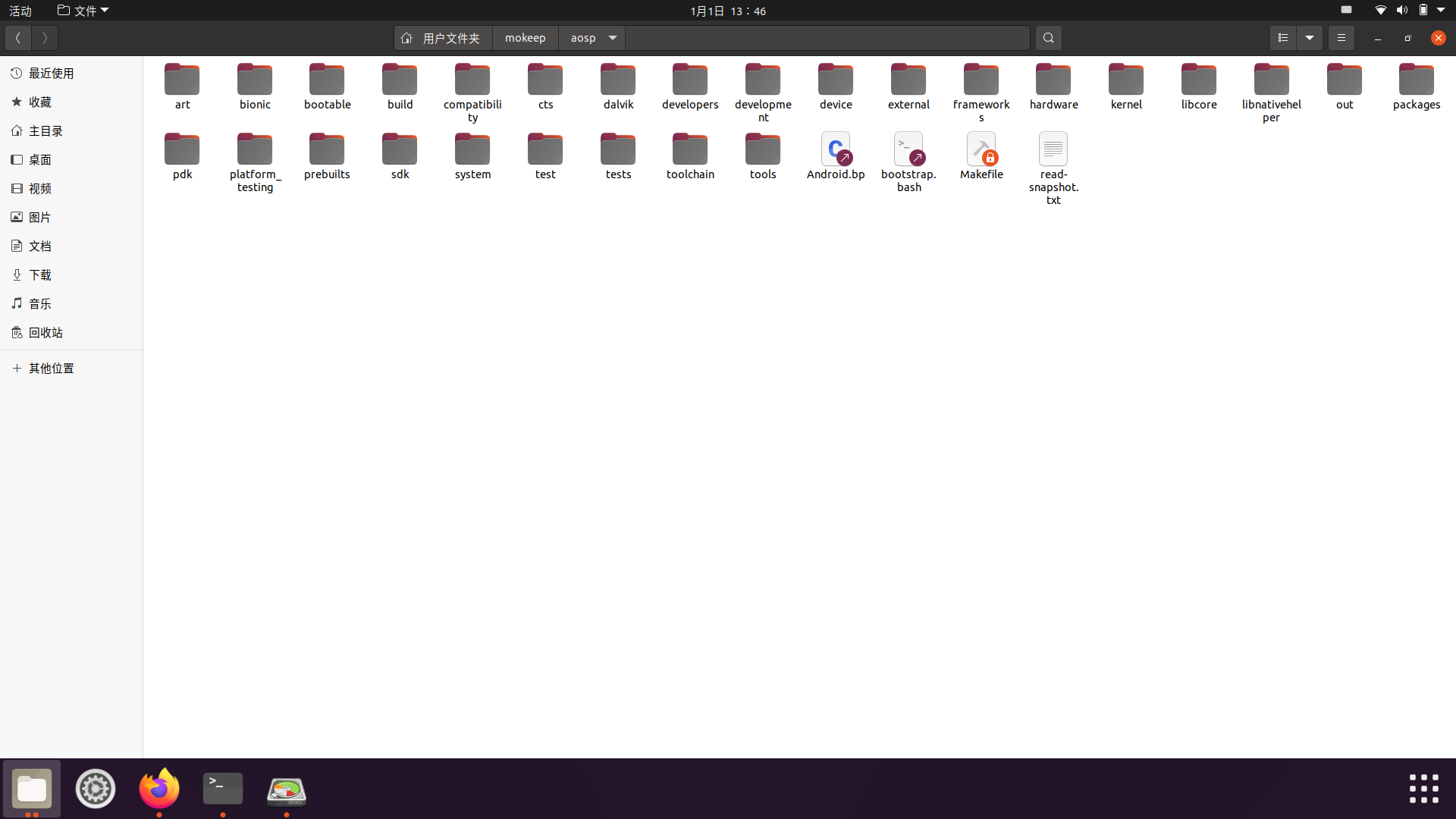Open the disk utility from the dock
Screen dimensions: 1456x819
click(286, 788)
